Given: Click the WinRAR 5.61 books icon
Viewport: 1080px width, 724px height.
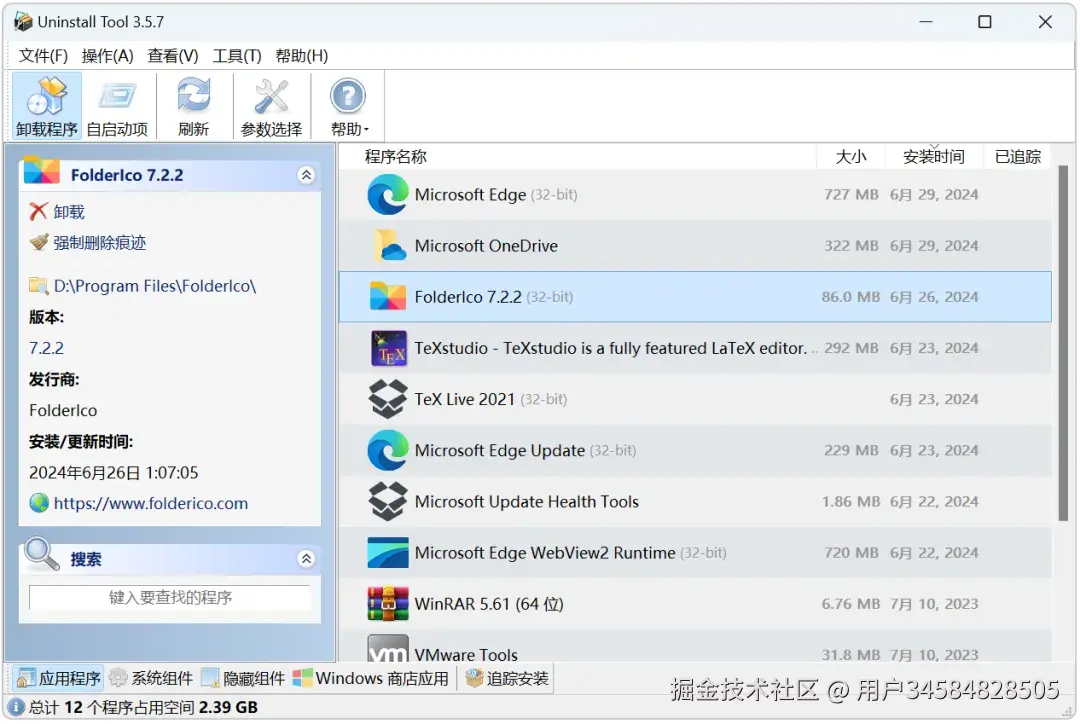Looking at the screenshot, I should [x=388, y=604].
